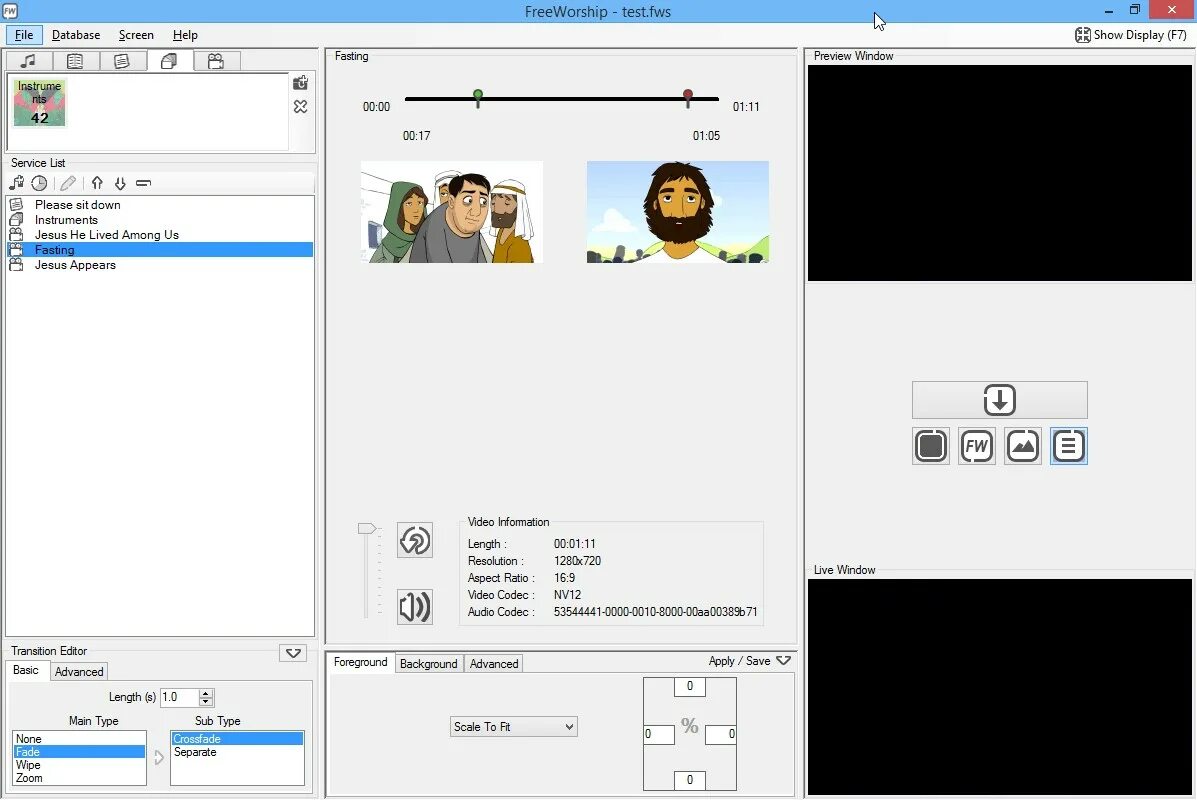Select 'Jesus He Lived Among Us' item
This screenshot has height=800, width=1197.
tap(160, 235)
